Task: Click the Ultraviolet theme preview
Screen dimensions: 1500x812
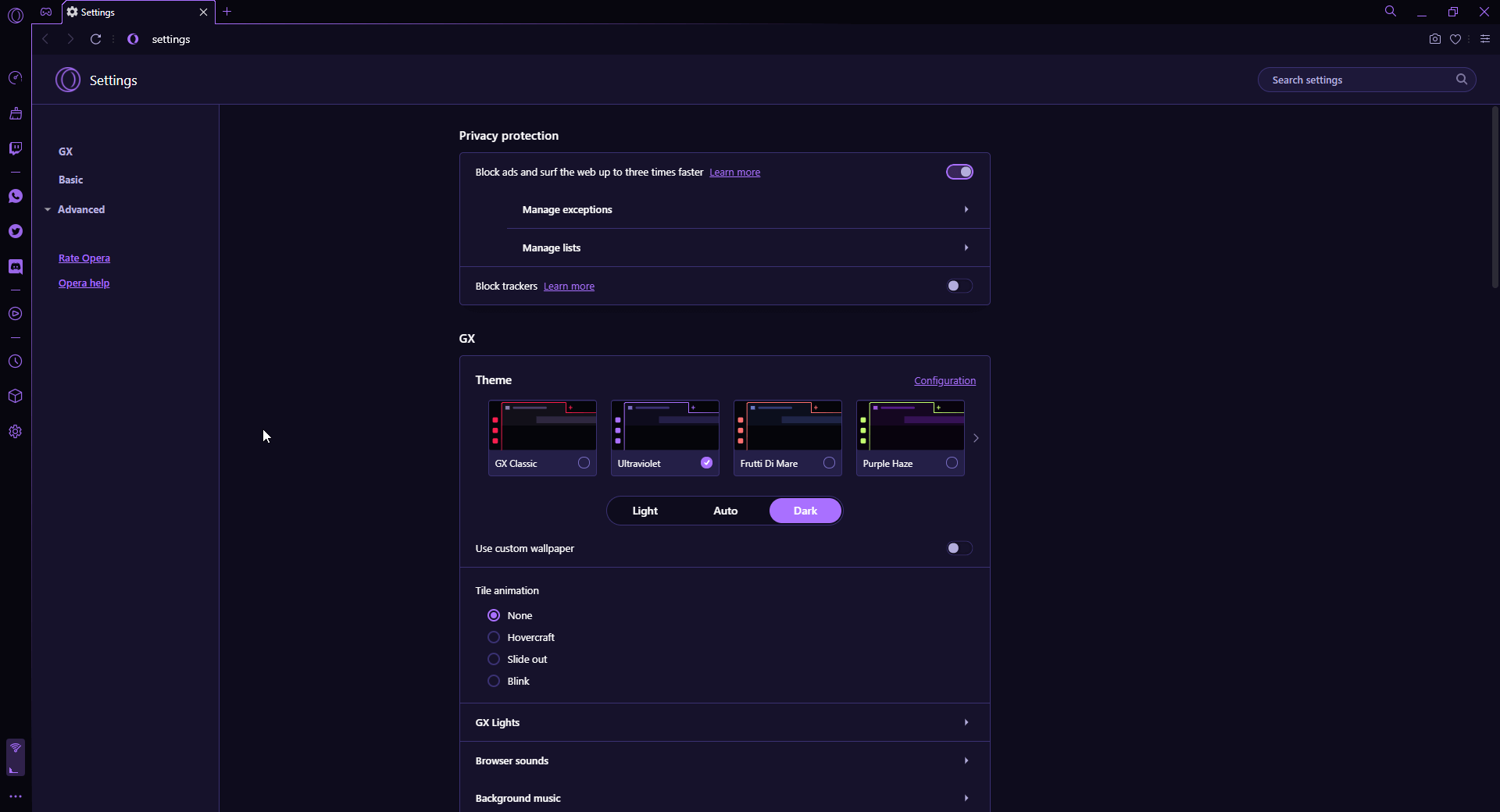Action: pos(665,426)
